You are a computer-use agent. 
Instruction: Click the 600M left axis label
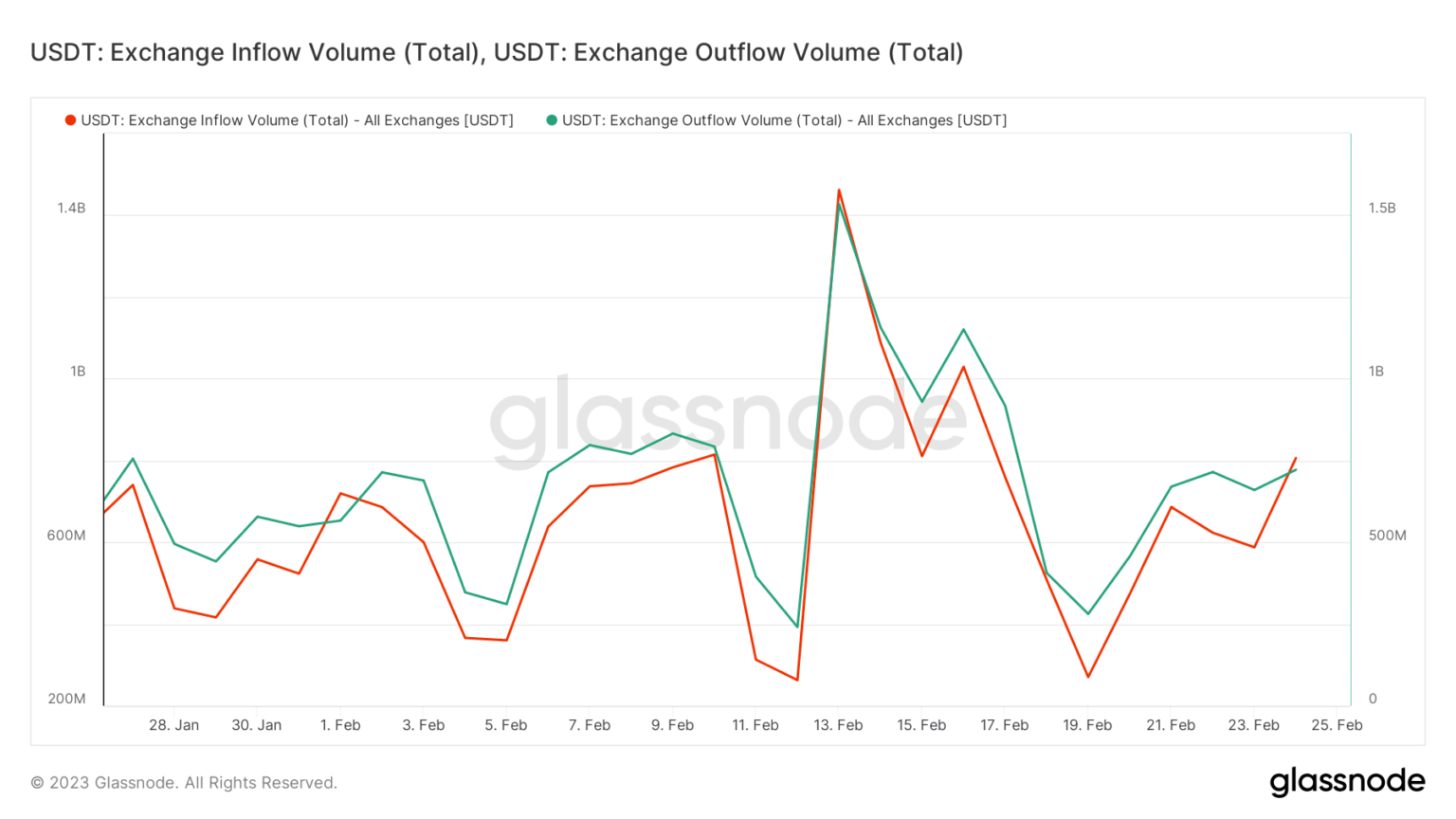[x=66, y=536]
